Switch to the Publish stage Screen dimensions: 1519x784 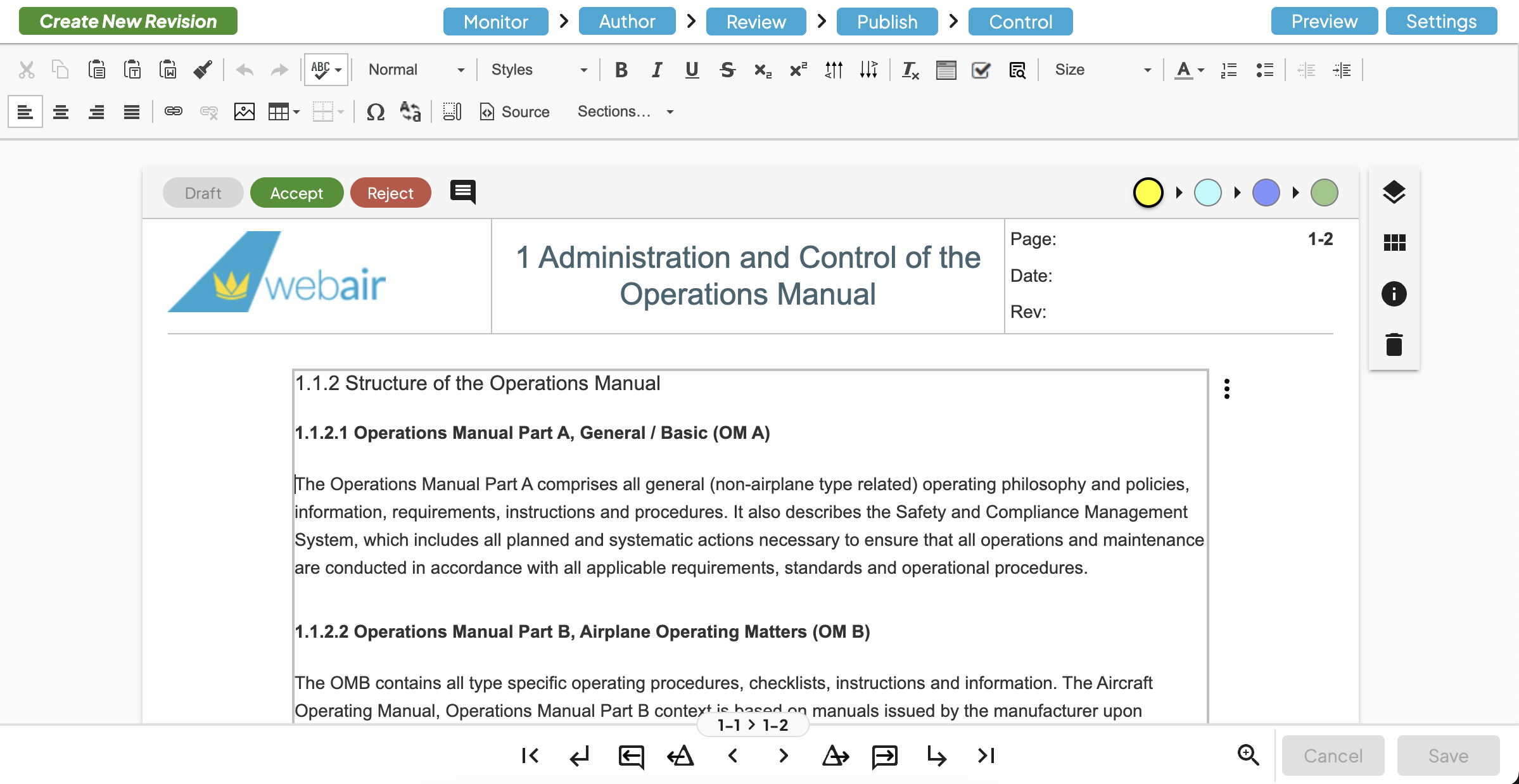(x=887, y=22)
